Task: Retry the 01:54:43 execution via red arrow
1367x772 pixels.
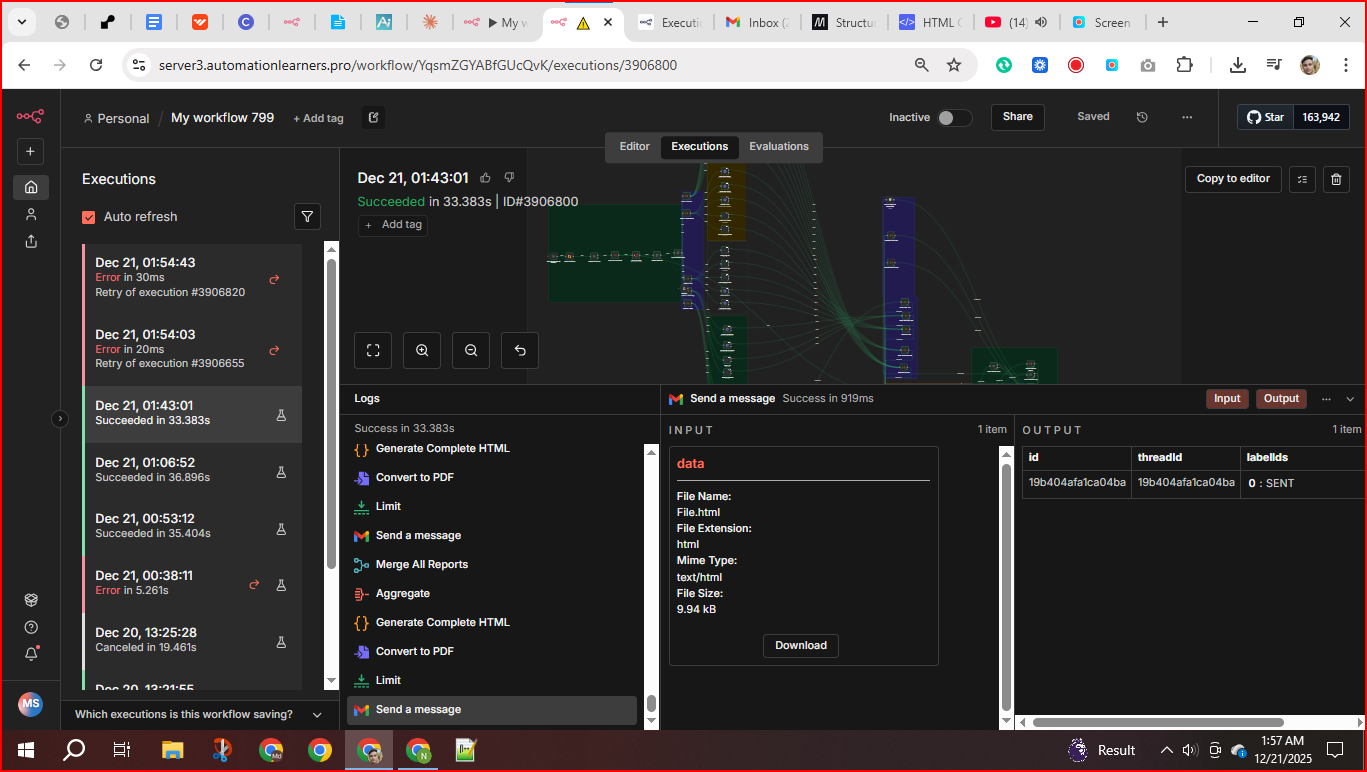Action: (274, 279)
